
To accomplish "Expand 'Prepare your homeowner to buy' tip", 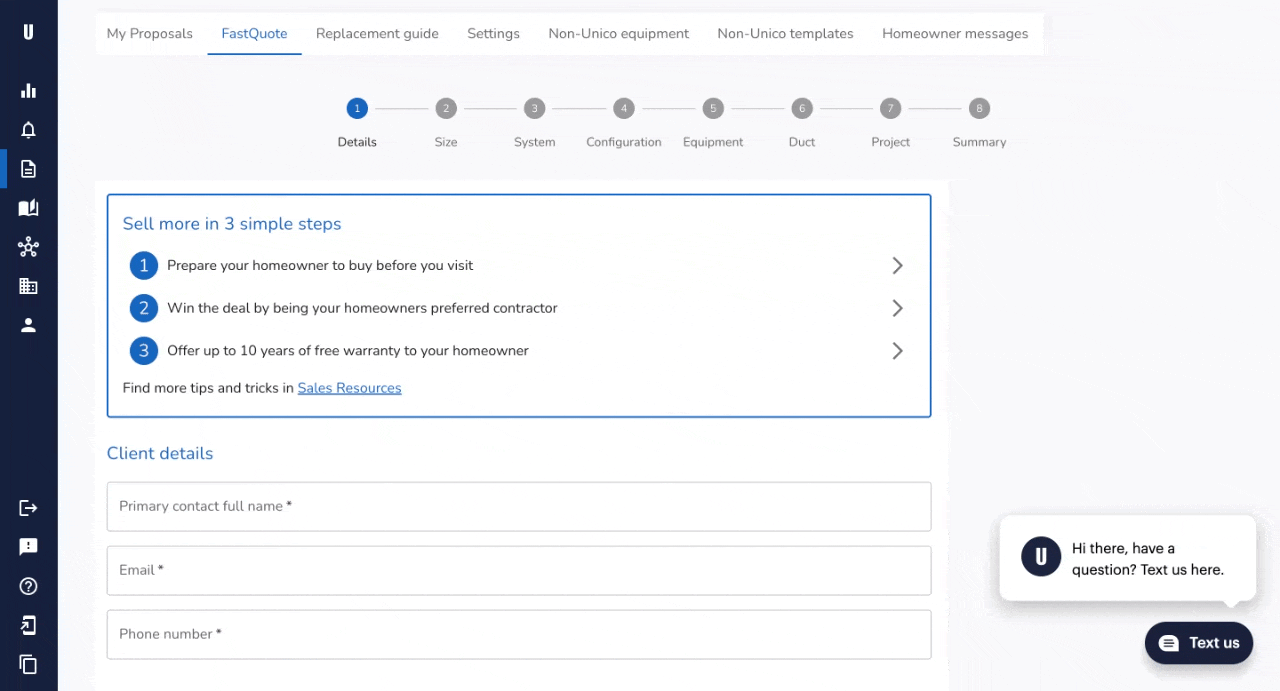I will pos(897,265).
